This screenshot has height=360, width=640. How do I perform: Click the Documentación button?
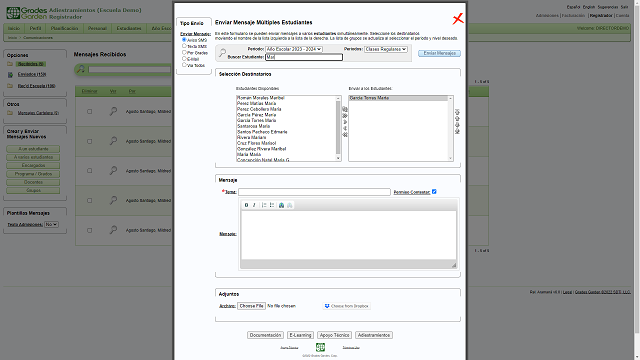point(265,335)
